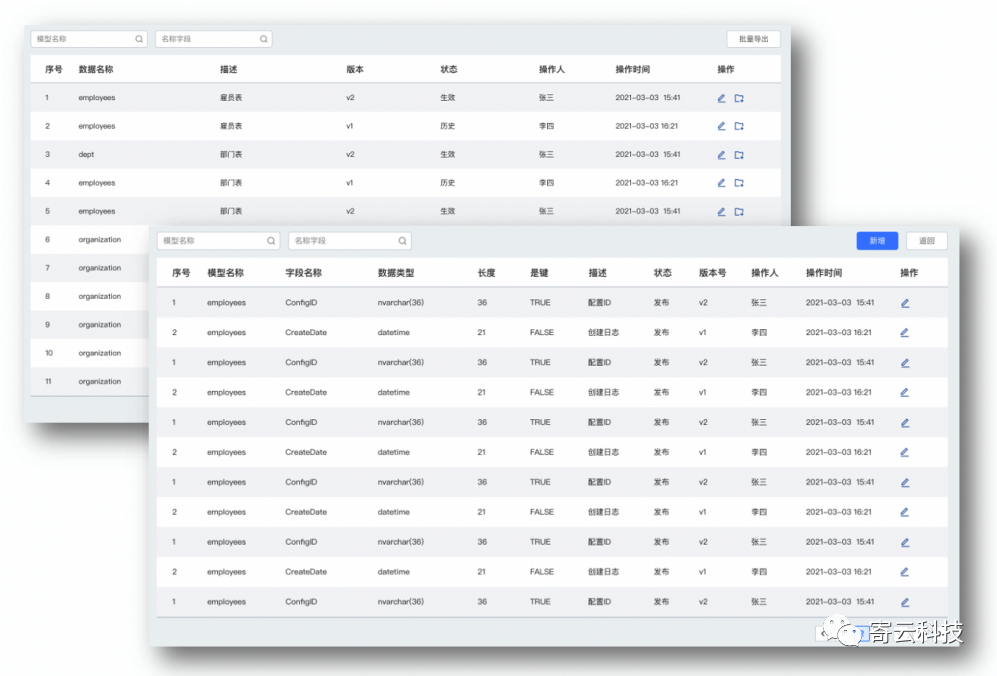The height and width of the screenshot is (676, 997).
Task: Edit row 2 employees 雇员表 v1 in back window
Action: coord(721,126)
